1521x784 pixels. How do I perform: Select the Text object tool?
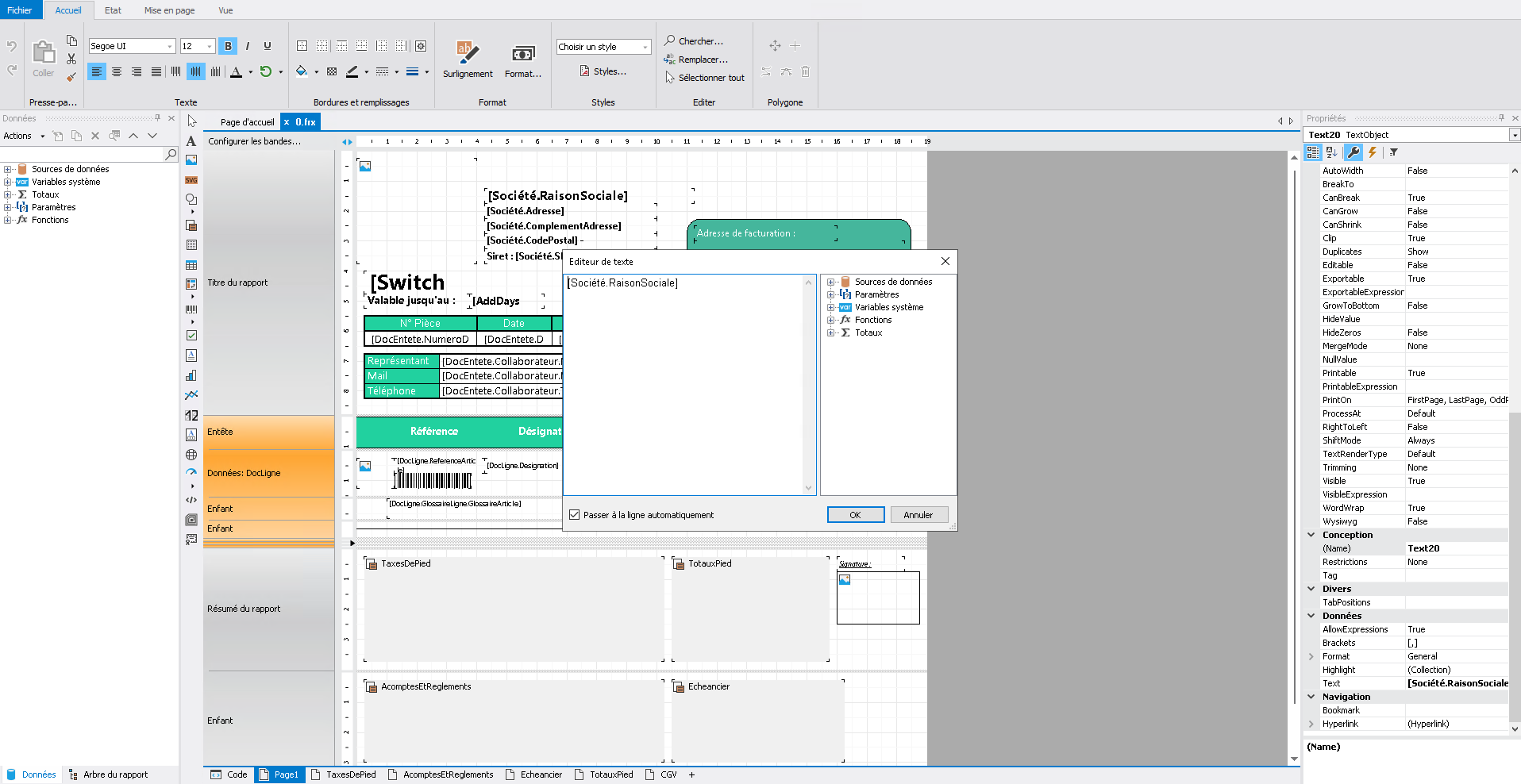click(191, 141)
